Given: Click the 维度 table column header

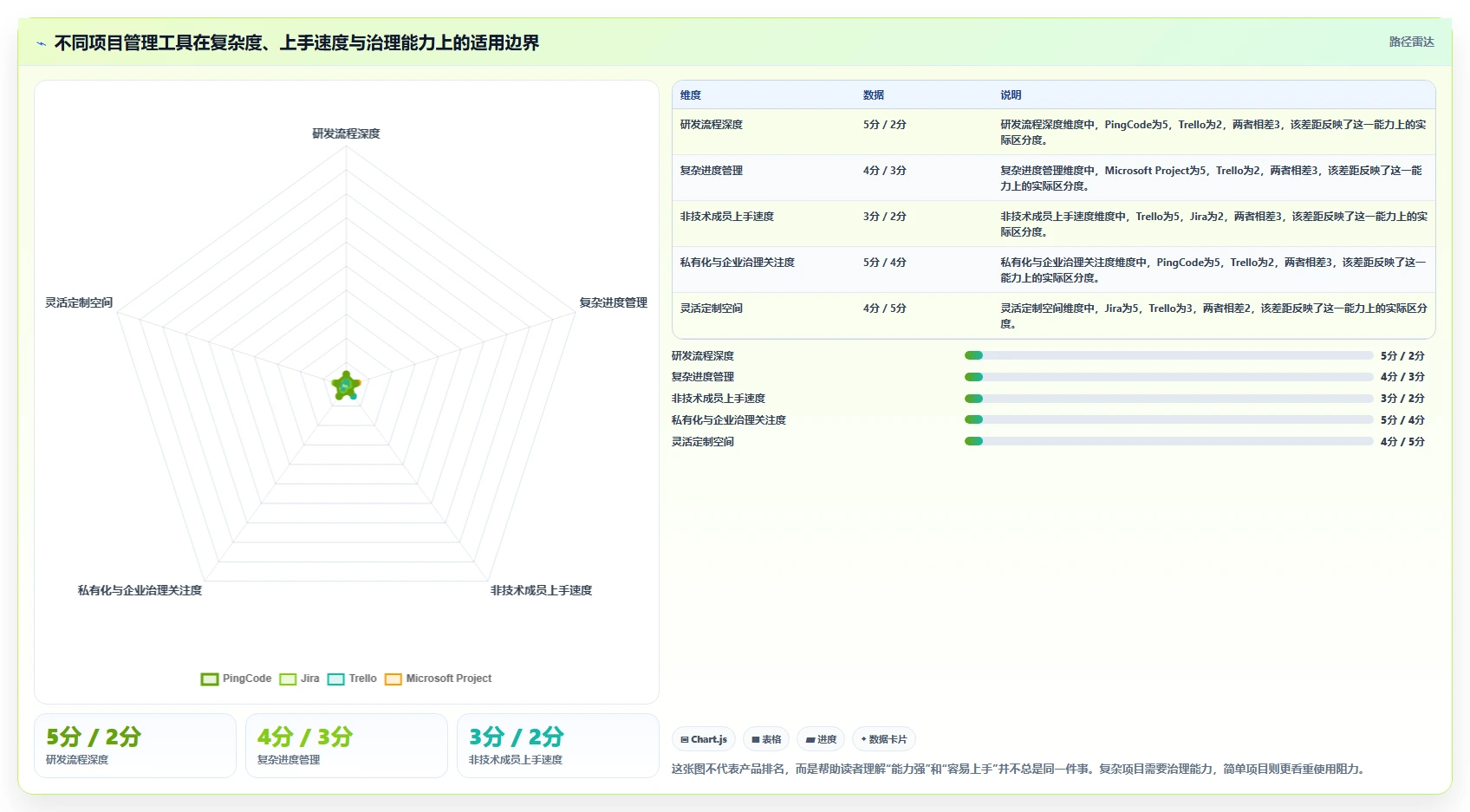Looking at the screenshot, I should pyautogui.click(x=691, y=95).
